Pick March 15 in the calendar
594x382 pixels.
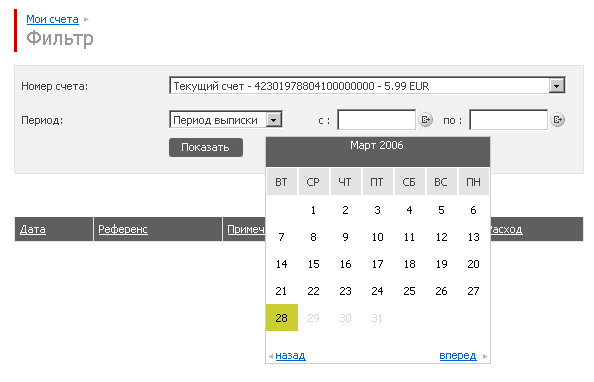pyautogui.click(x=313, y=264)
